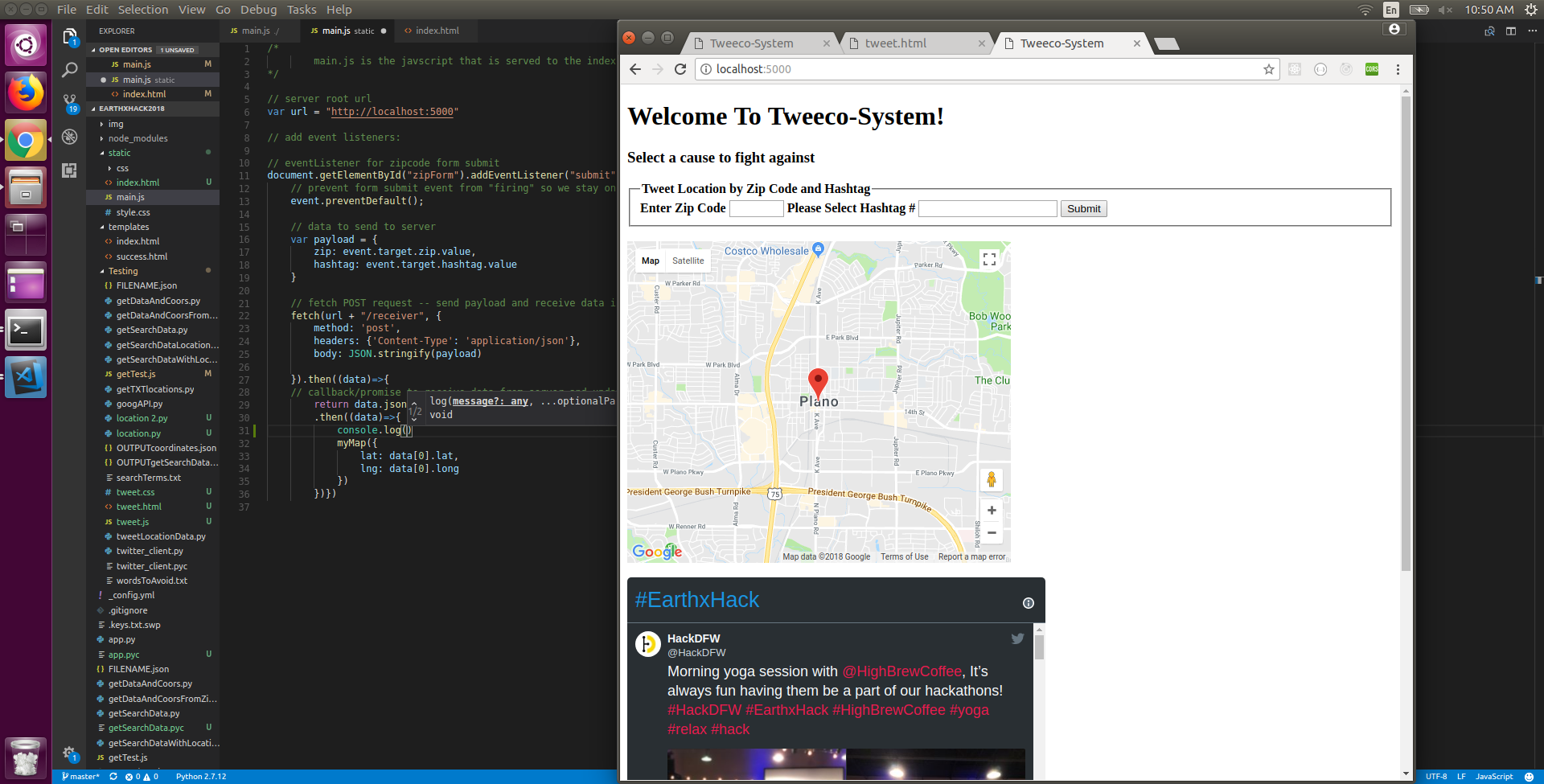Image resolution: width=1544 pixels, height=784 pixels.
Task: Zoom out on the Plano map
Action: 992,532
